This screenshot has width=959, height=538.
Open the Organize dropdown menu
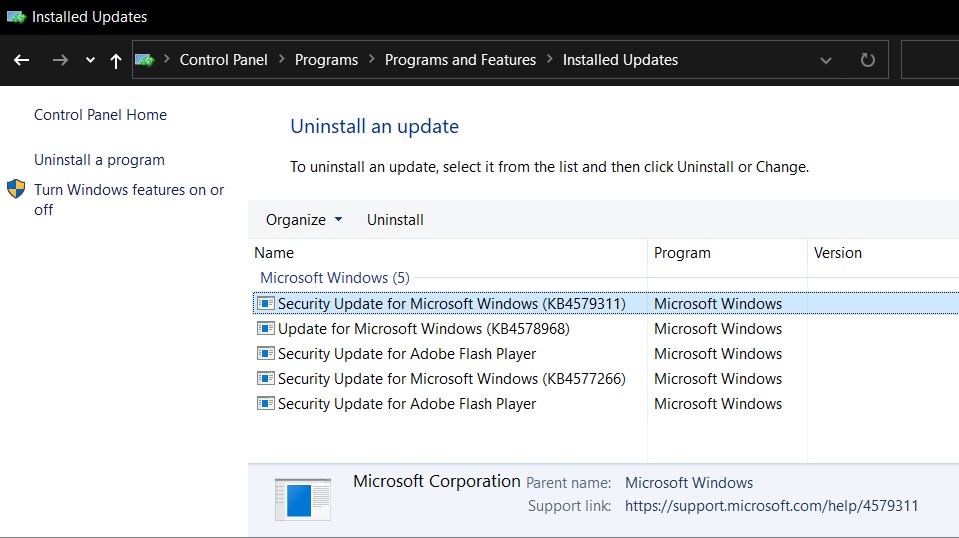point(304,220)
